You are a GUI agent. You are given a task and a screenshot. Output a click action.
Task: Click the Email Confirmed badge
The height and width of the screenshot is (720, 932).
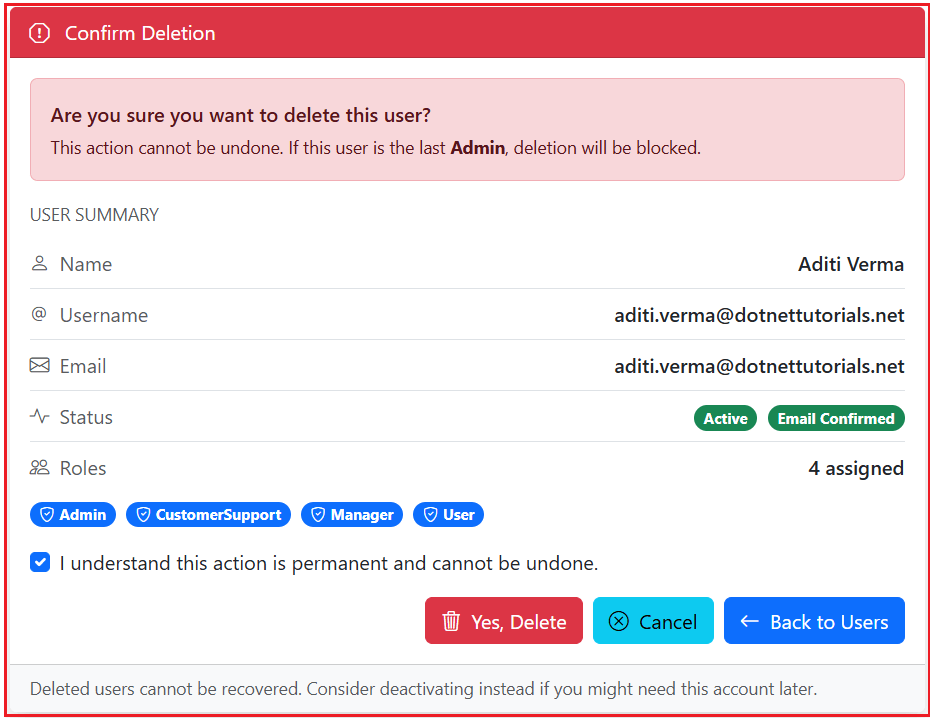(836, 418)
